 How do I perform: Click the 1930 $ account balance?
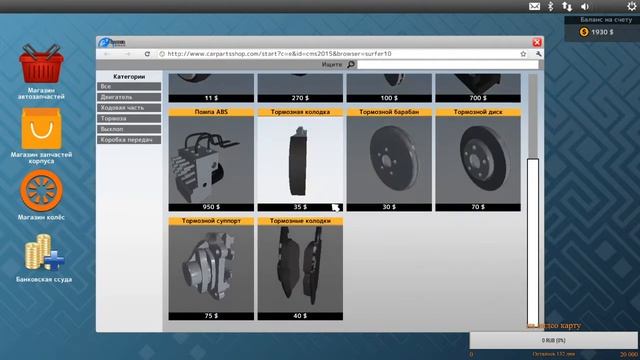(602, 32)
